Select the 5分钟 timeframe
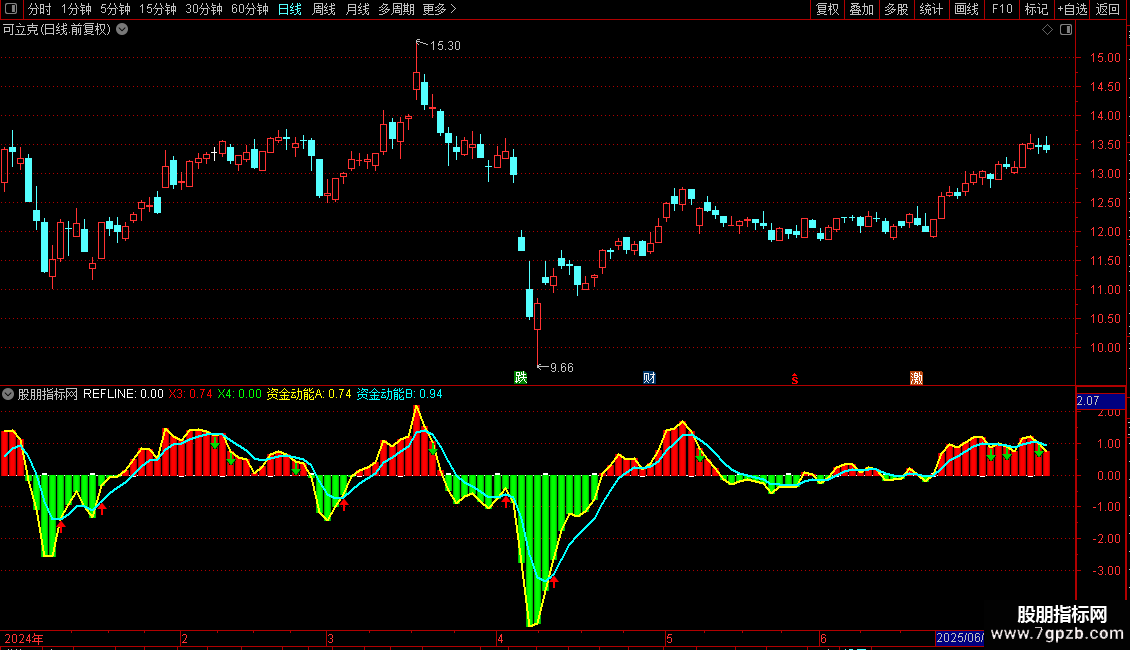 [x=115, y=9]
